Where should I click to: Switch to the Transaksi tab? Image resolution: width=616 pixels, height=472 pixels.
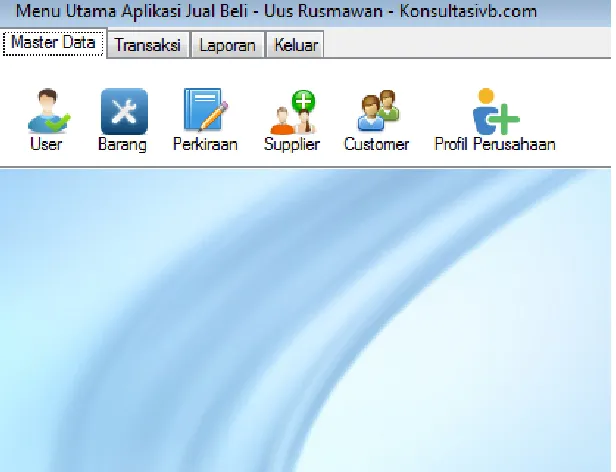[x=148, y=45]
